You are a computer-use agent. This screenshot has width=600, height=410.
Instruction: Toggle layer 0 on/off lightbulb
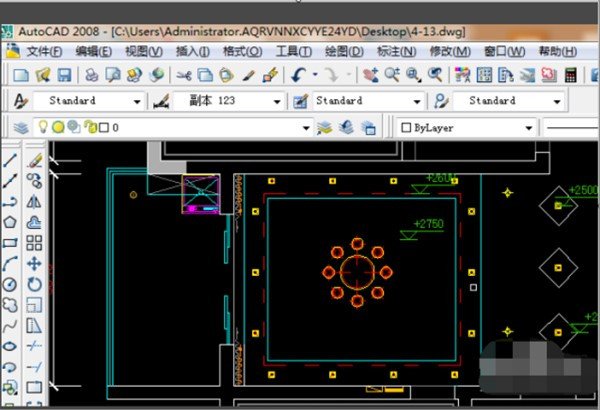(x=43, y=127)
